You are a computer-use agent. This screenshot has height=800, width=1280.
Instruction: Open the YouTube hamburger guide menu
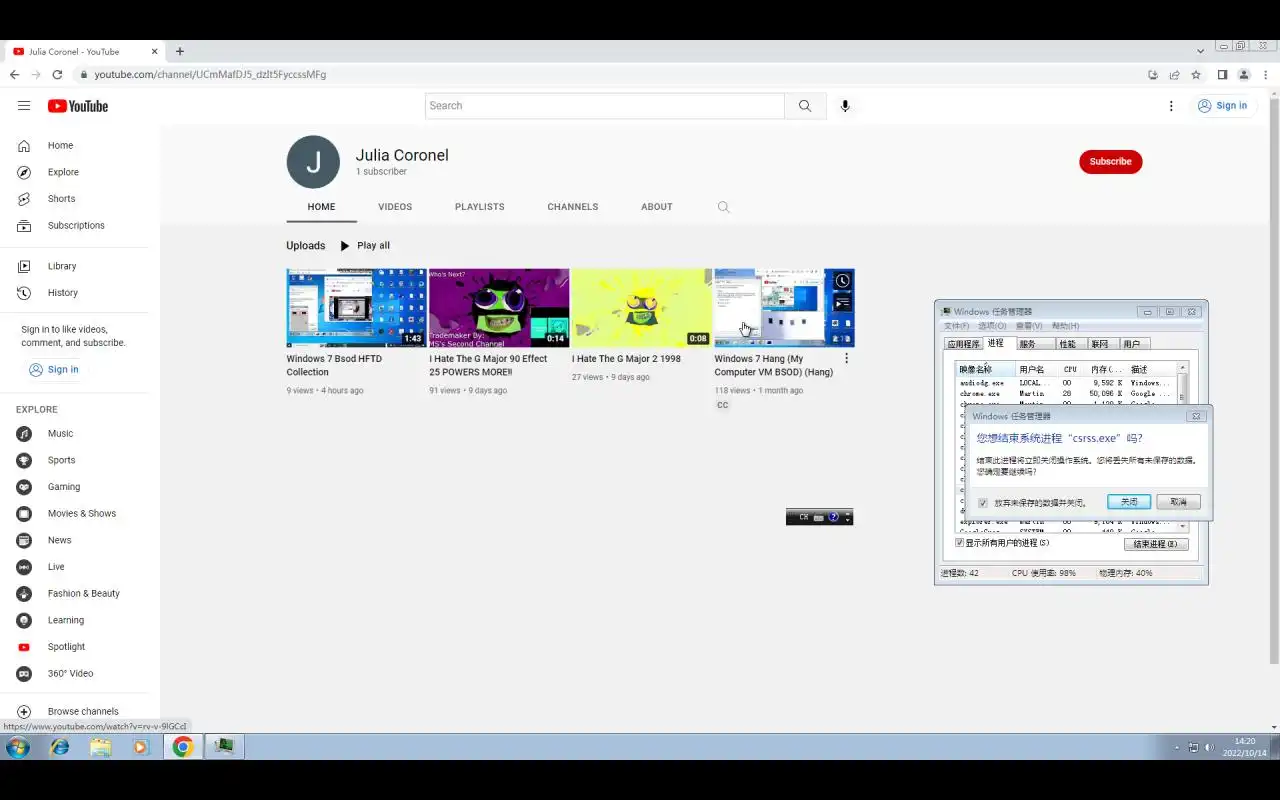tap(24, 106)
